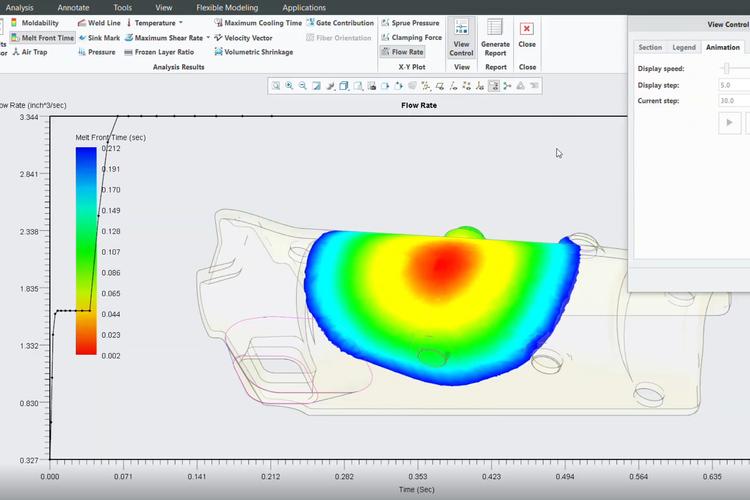750x500 pixels.
Task: Expand the Temperature dropdown
Action: (179, 22)
